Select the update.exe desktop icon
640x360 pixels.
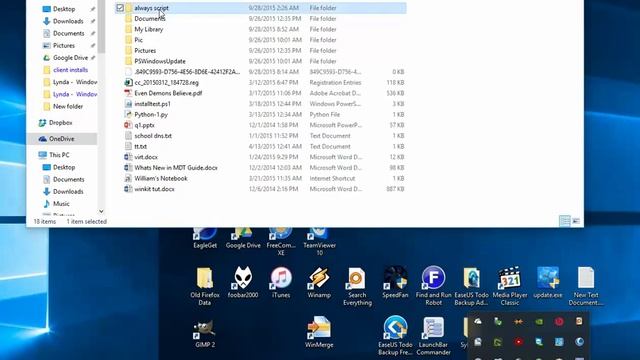[548, 282]
